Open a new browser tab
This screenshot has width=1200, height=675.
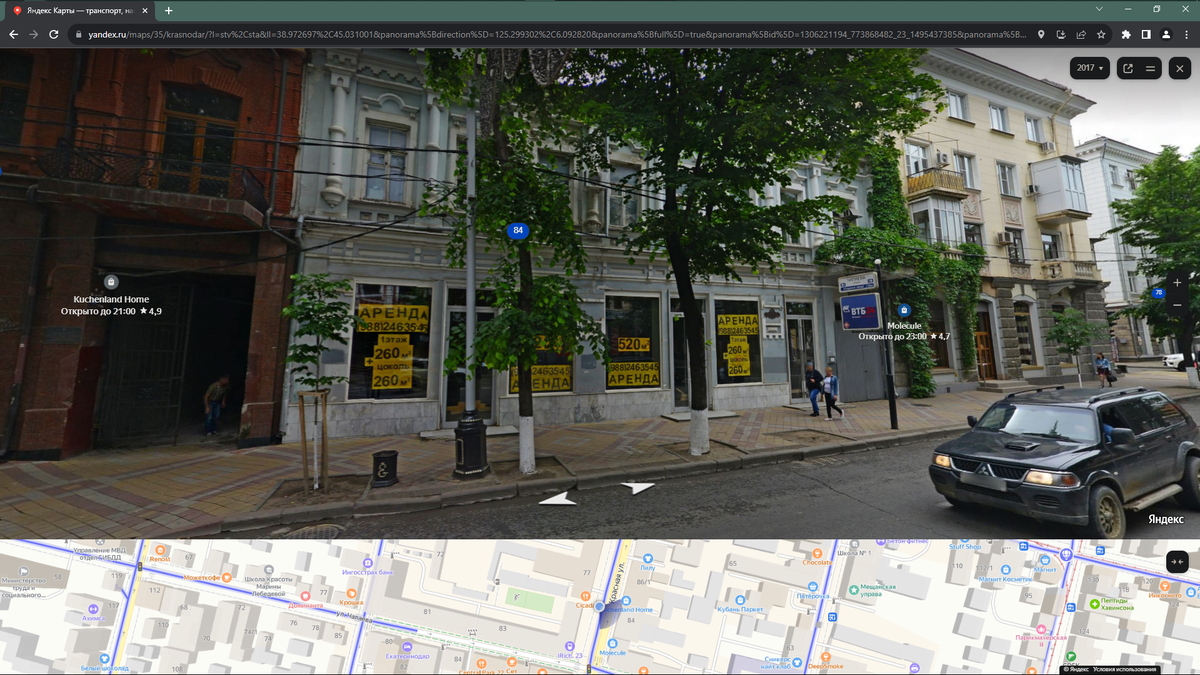(x=168, y=10)
